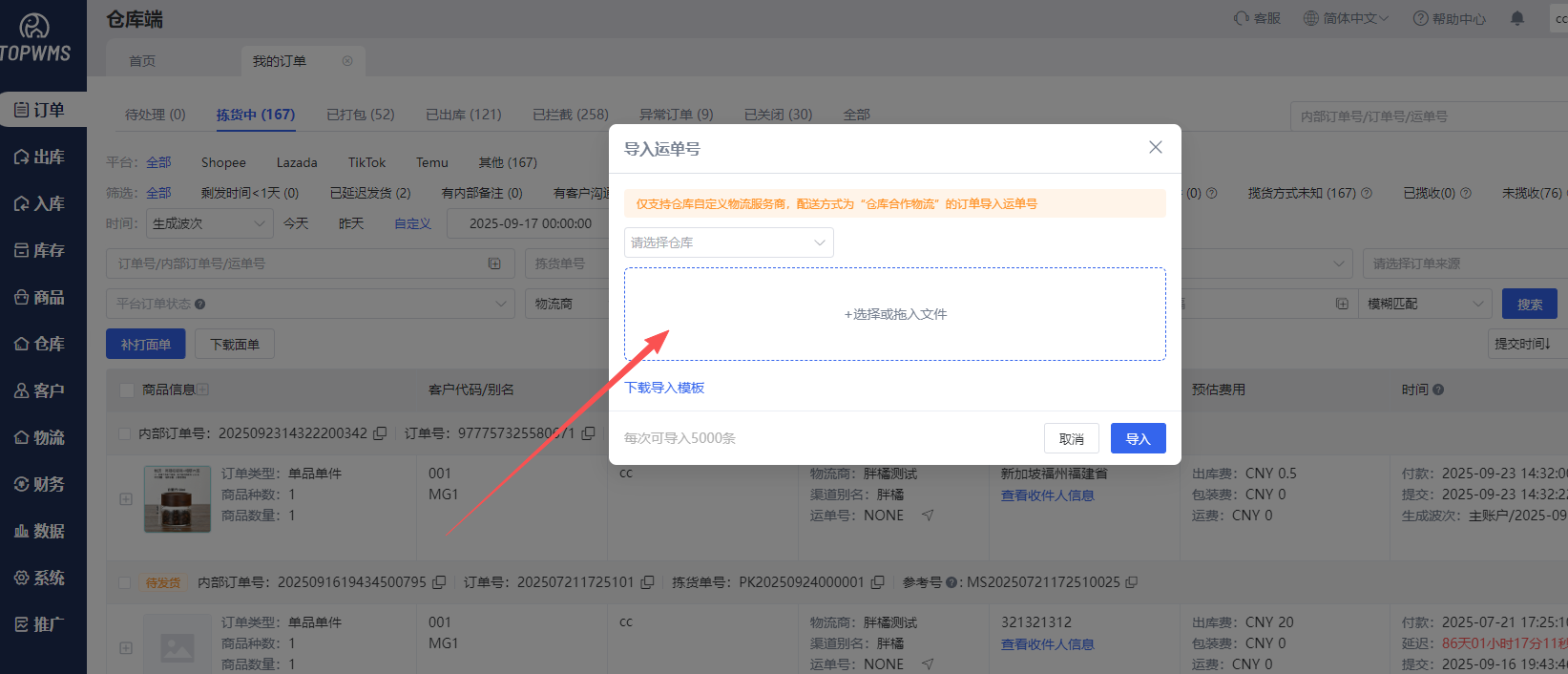
Task: Open the 数据 sidebar section
Action: point(40,531)
